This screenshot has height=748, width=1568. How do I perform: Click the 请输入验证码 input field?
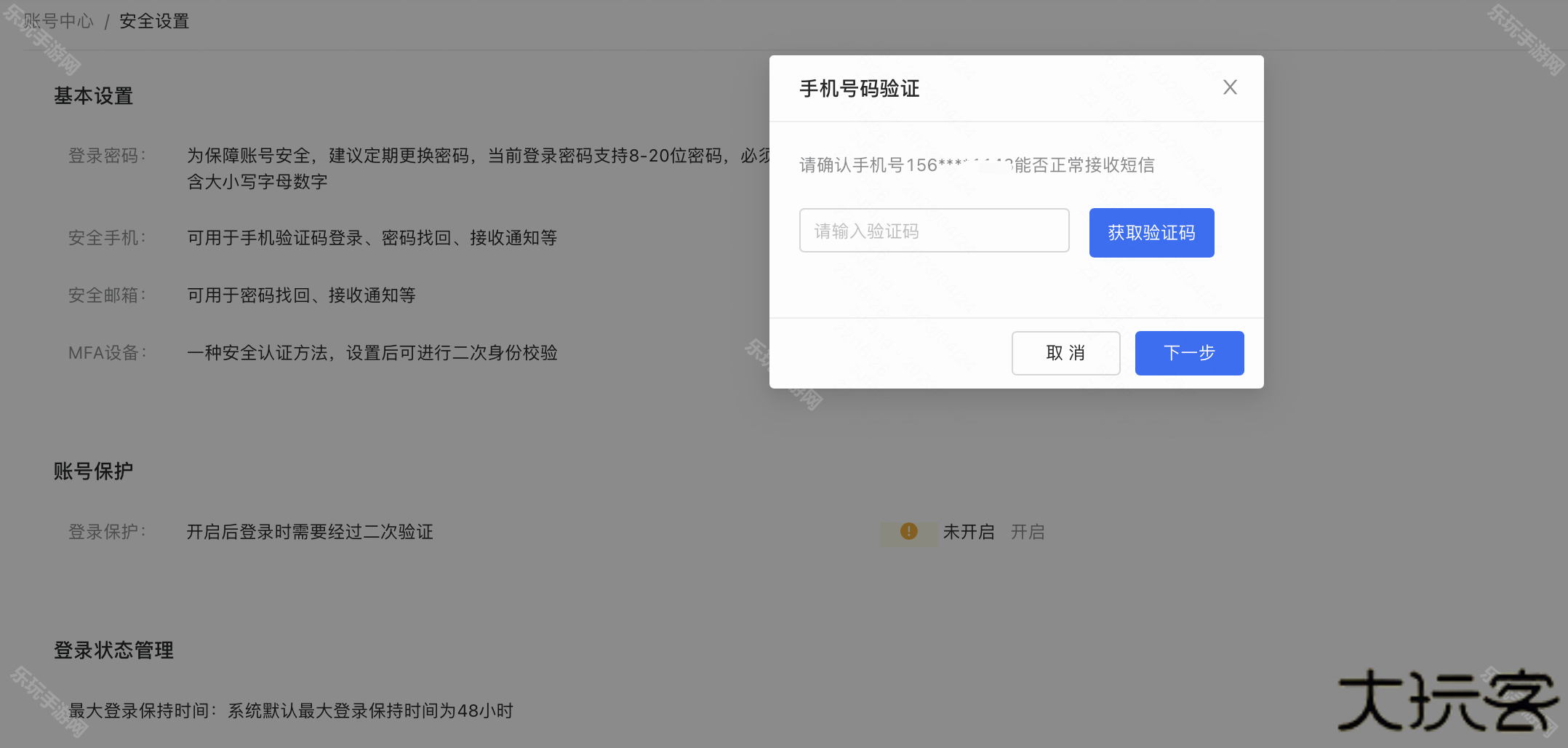click(x=934, y=231)
